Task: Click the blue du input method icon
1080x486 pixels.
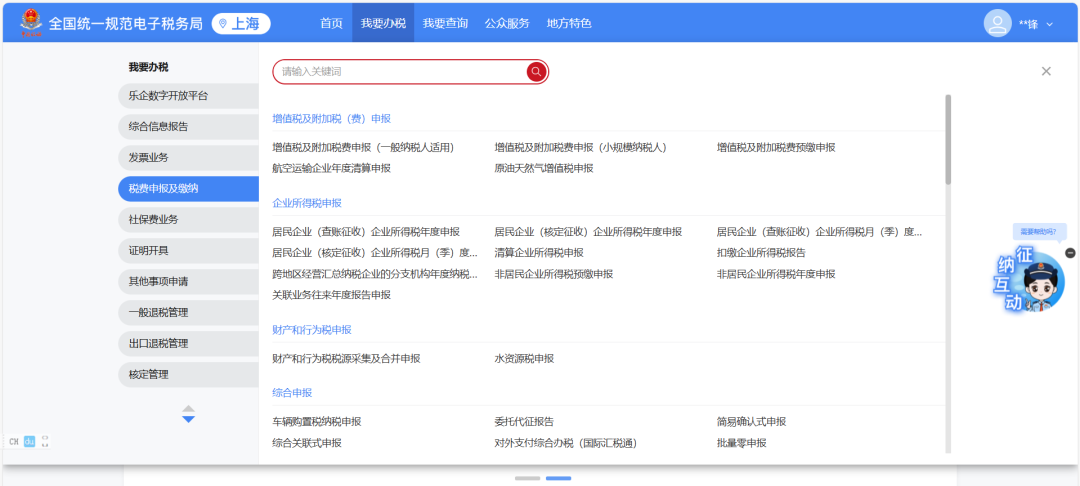Action: coord(29,441)
